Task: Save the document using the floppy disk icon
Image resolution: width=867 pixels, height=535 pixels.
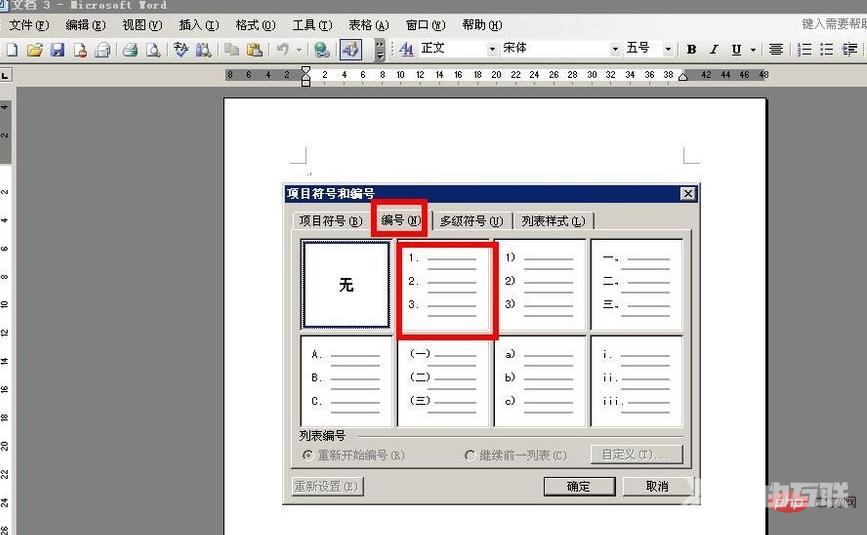Action: coord(57,49)
